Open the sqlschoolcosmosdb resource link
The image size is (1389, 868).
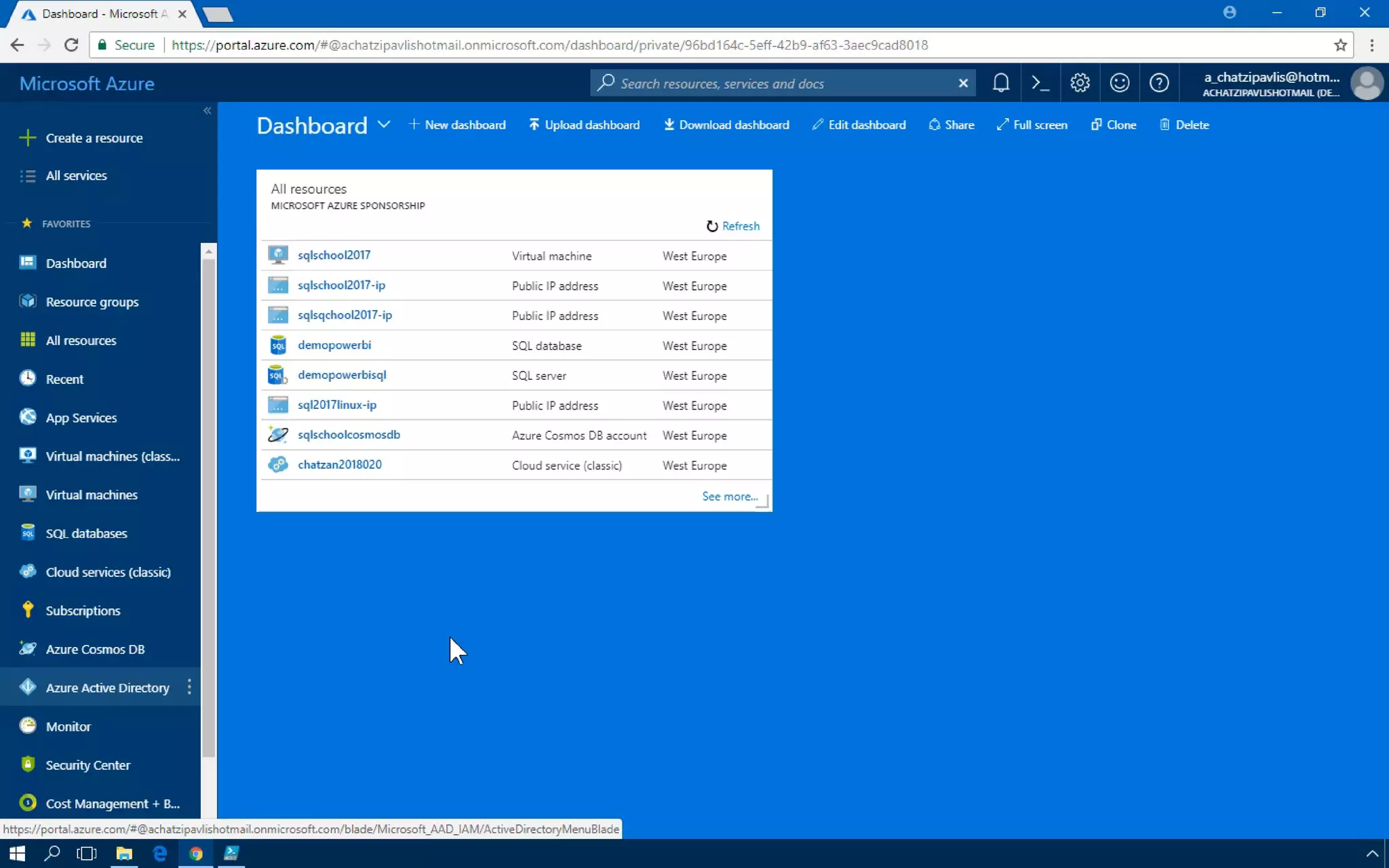349,435
